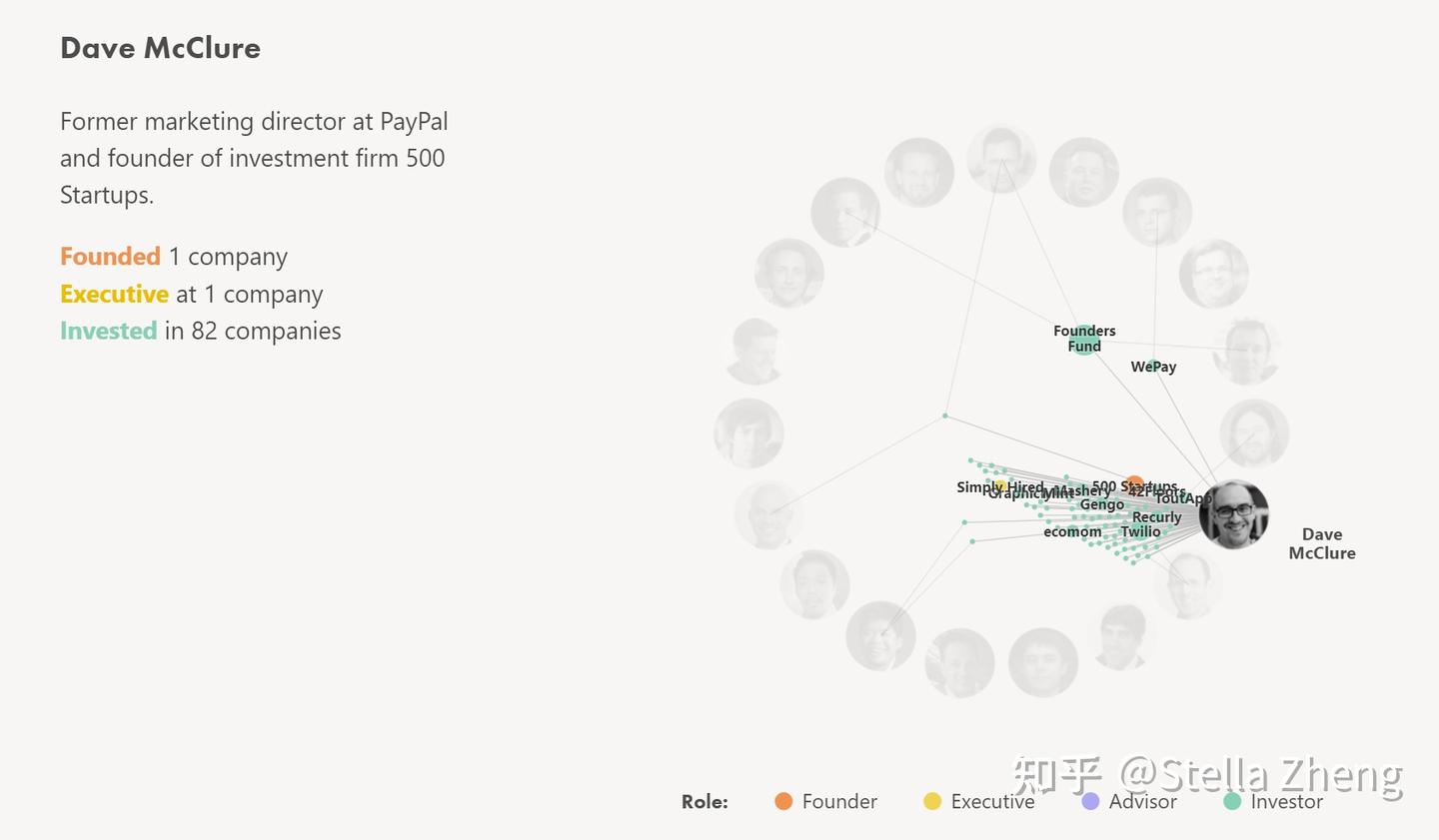1439x840 pixels.
Task: Toggle the orange Founder legend dot
Action: (x=783, y=801)
